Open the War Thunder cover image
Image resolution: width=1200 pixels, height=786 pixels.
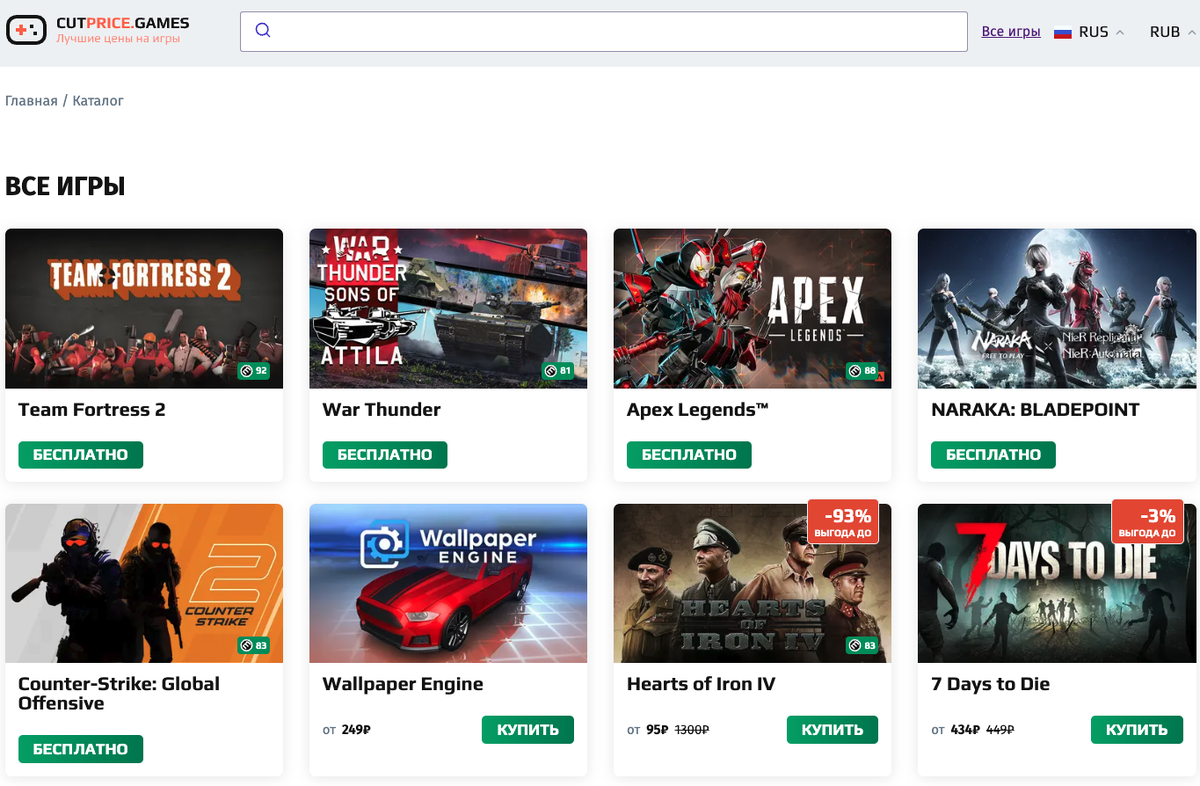(448, 308)
